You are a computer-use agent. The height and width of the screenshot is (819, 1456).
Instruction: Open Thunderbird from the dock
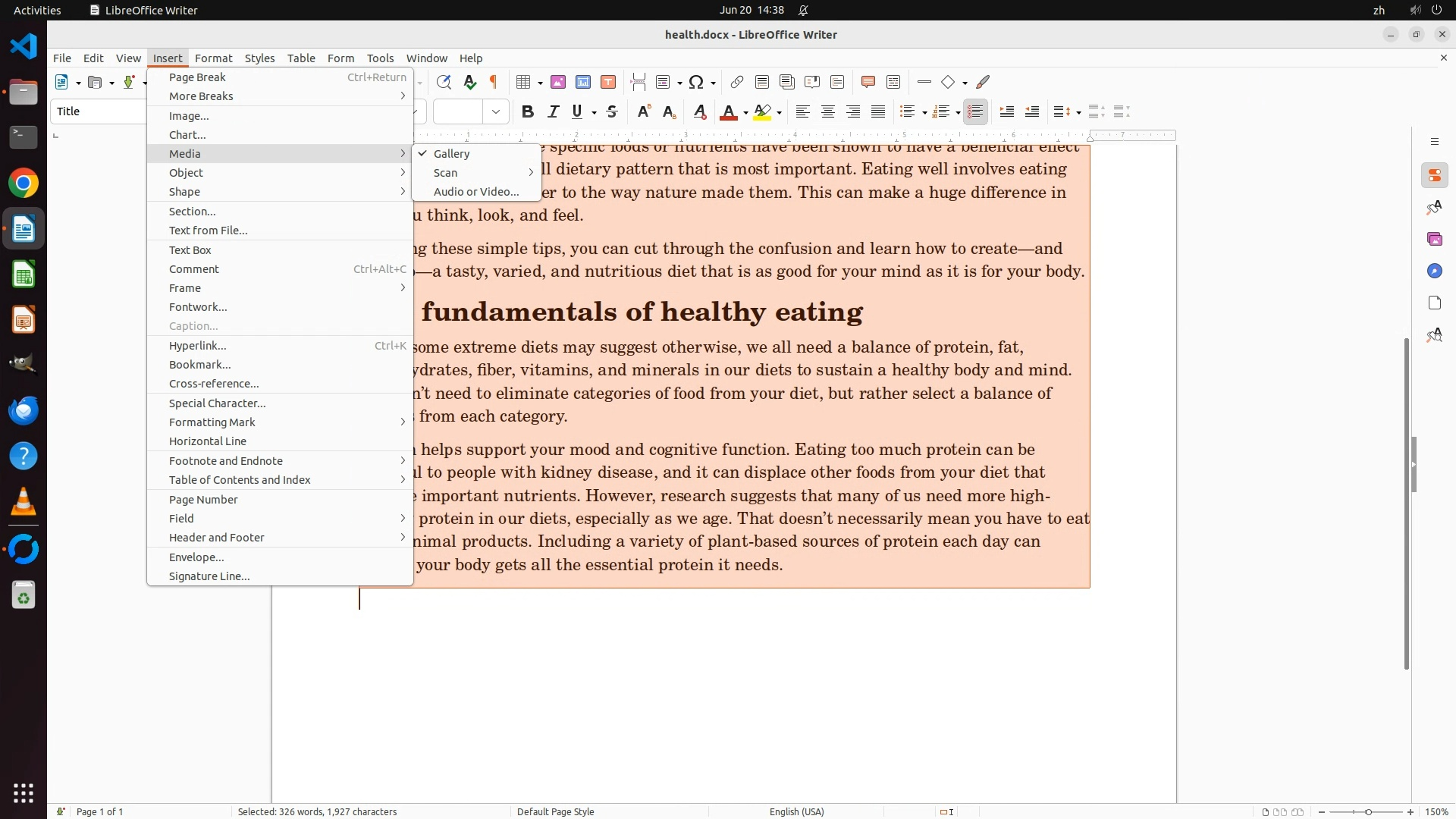point(24,410)
